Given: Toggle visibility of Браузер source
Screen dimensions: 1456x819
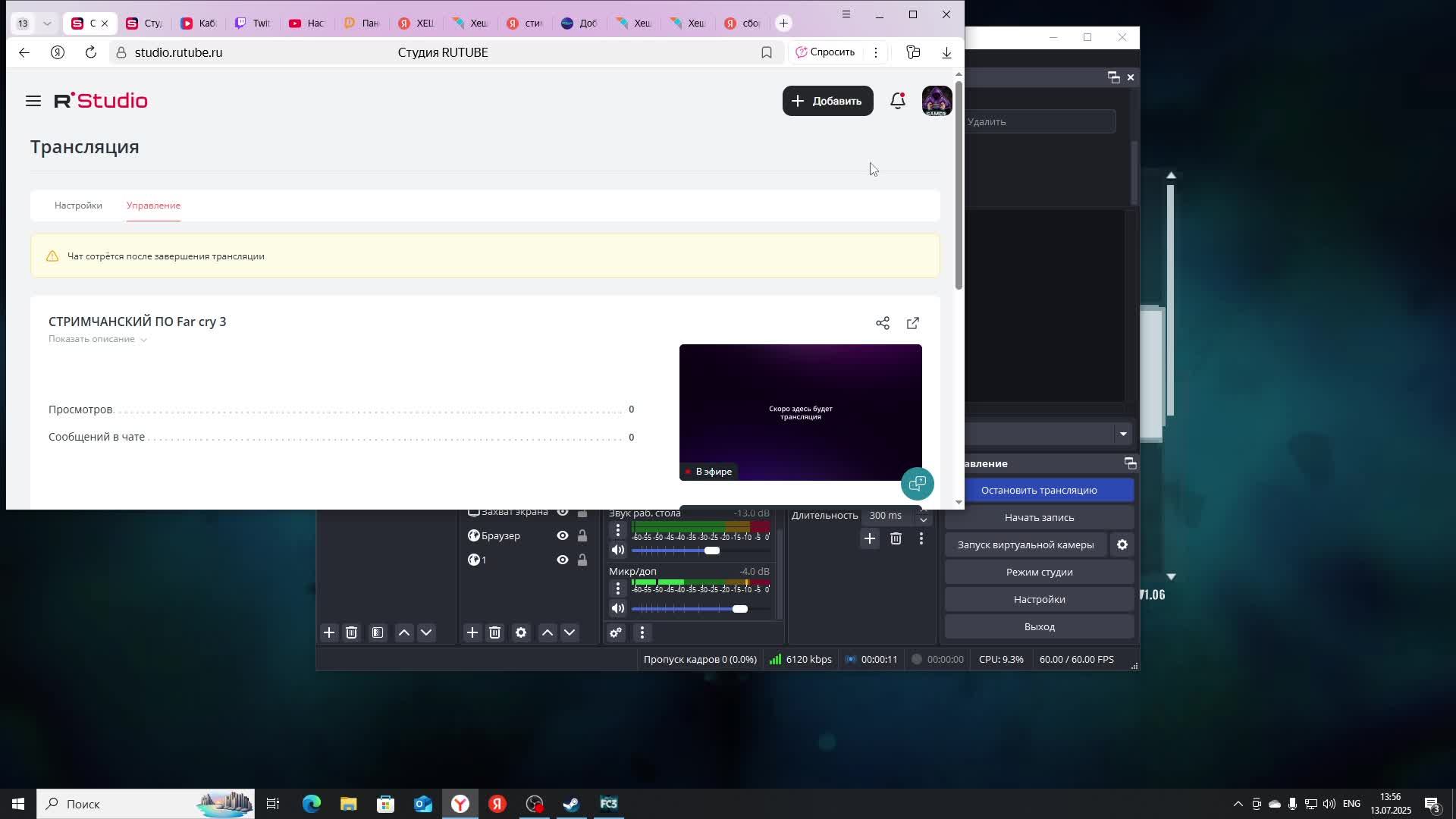Looking at the screenshot, I should [x=563, y=535].
